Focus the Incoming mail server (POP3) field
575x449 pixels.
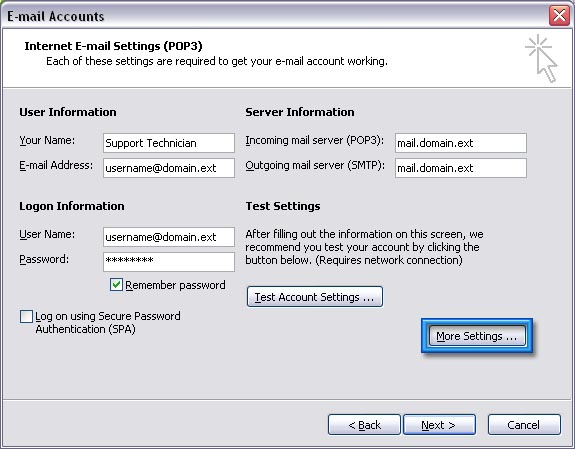click(461, 143)
